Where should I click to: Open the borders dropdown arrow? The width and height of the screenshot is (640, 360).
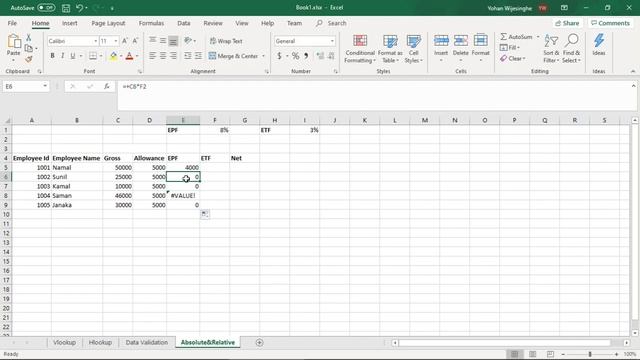(101, 56)
